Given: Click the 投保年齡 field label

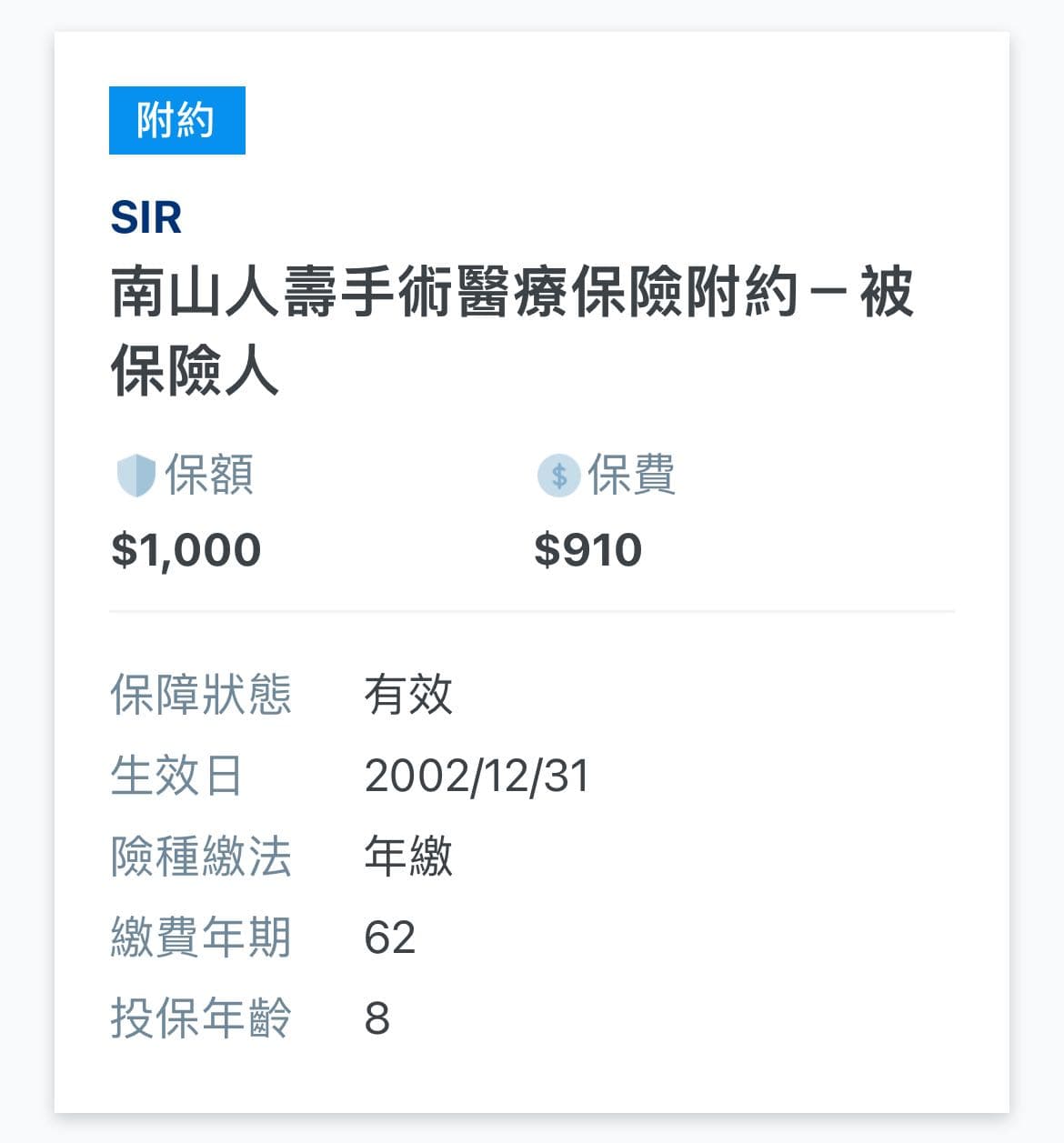Looking at the screenshot, I should tap(201, 1018).
